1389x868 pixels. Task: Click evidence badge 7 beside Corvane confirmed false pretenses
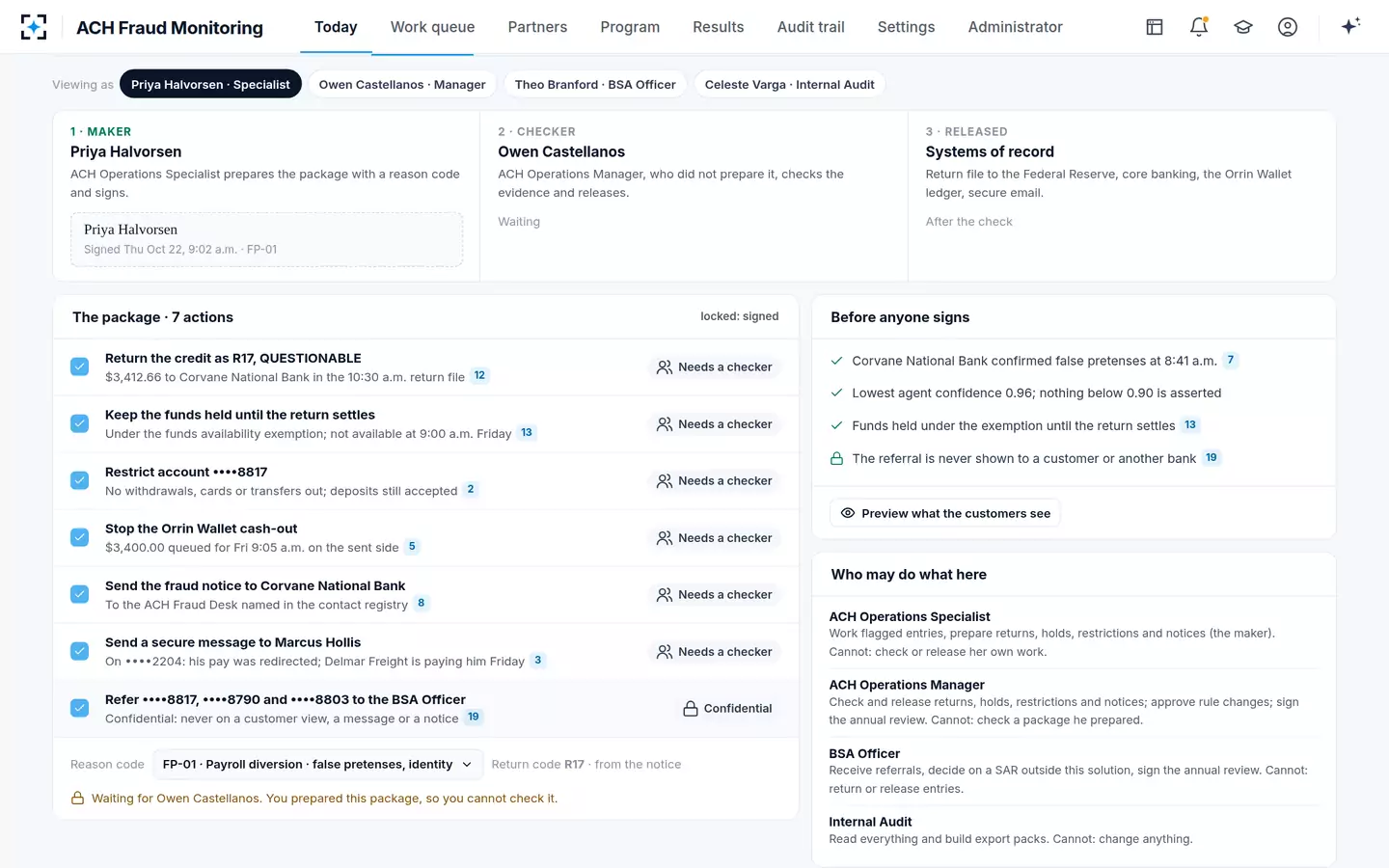pyautogui.click(x=1230, y=360)
